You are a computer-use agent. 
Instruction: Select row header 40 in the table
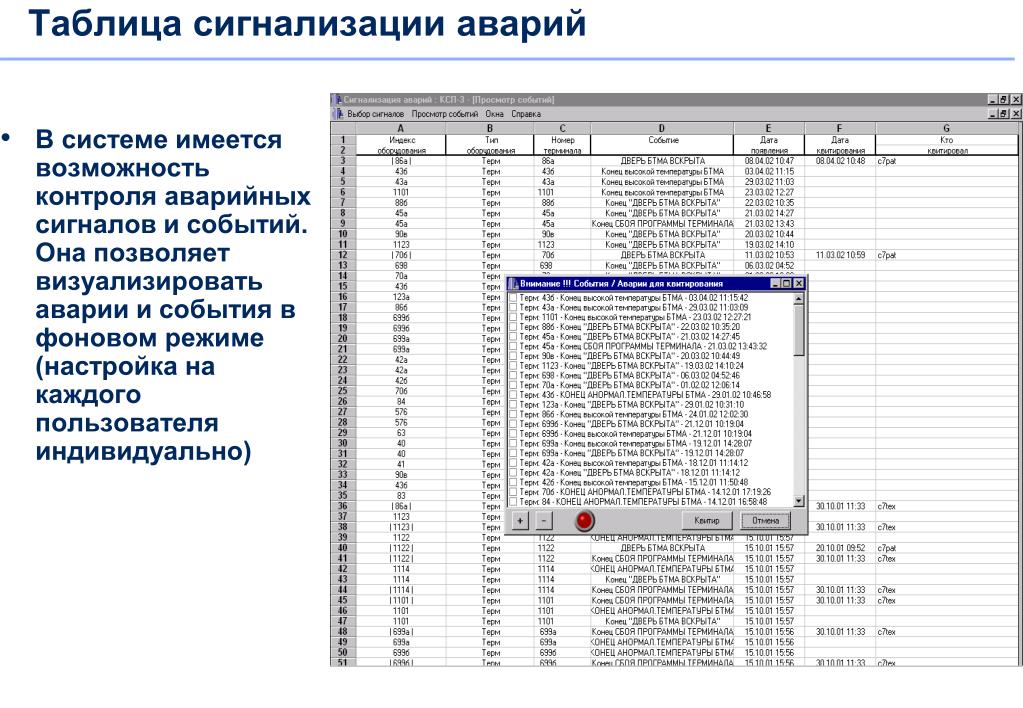click(x=343, y=548)
